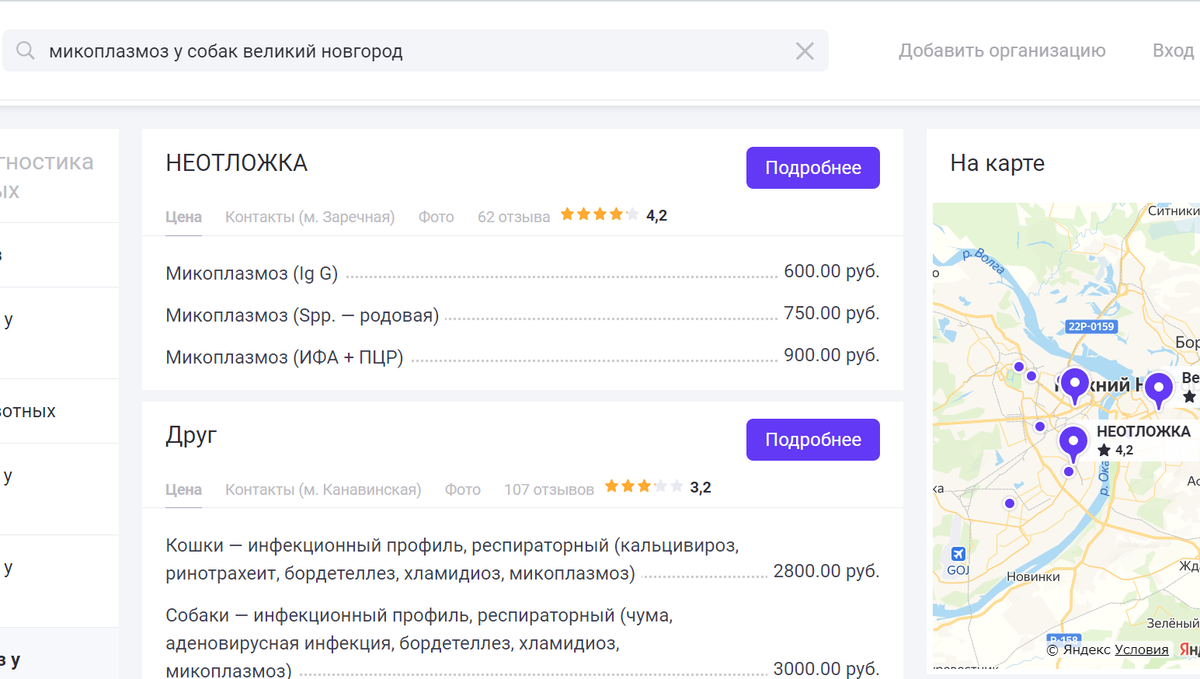The image size is (1200, 679).
Task: Open Фото tab in НЕОТЛОЖКА card
Action: click(x=436, y=216)
